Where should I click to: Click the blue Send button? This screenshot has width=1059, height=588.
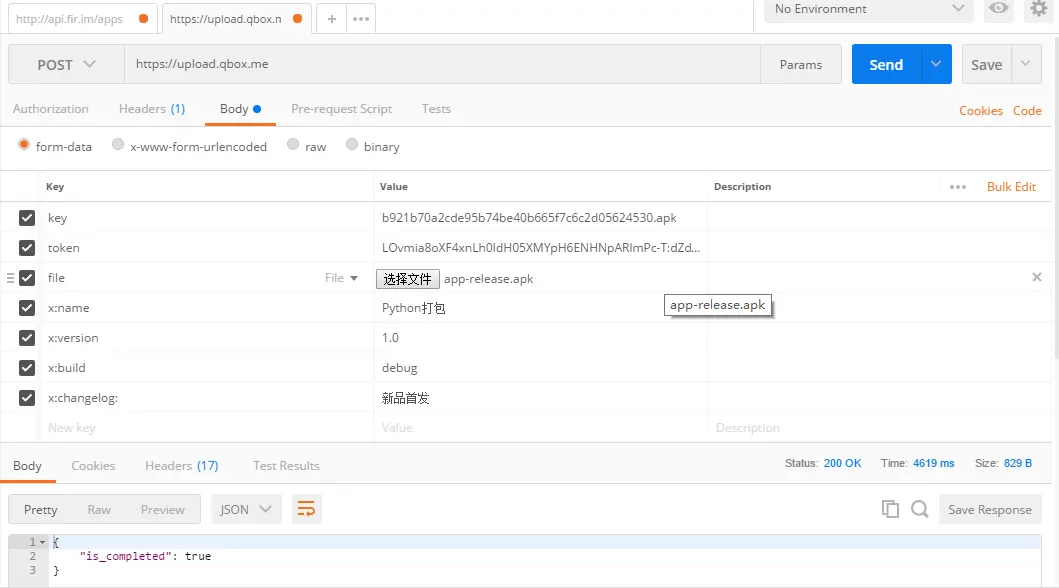886,64
